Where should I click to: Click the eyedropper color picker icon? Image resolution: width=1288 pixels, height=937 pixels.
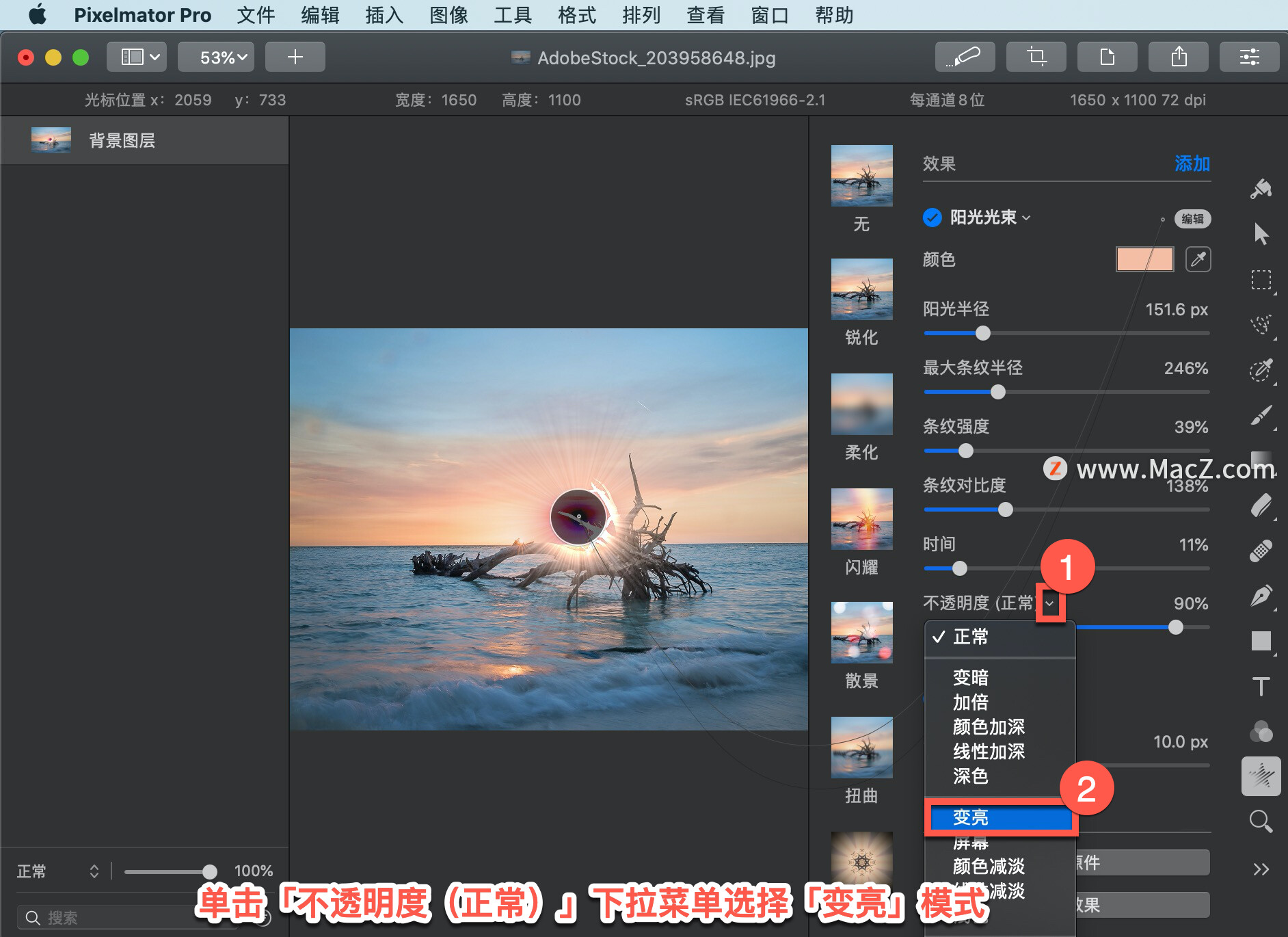pyautogui.click(x=1198, y=259)
